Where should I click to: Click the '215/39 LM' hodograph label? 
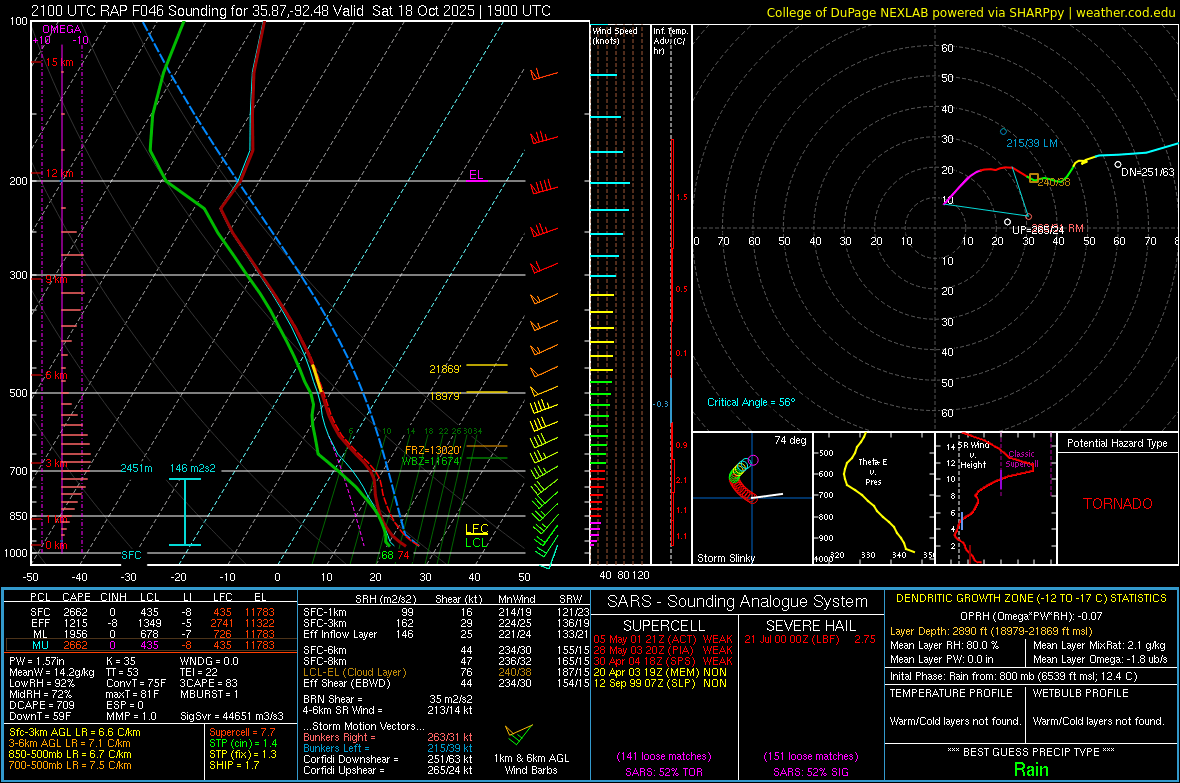1032,143
